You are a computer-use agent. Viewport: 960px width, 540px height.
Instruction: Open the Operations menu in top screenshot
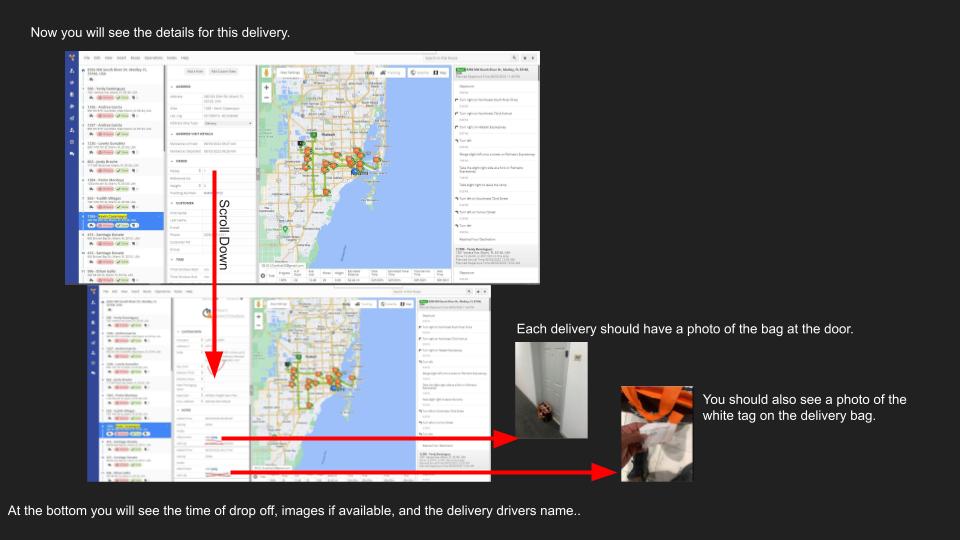[x=154, y=58]
